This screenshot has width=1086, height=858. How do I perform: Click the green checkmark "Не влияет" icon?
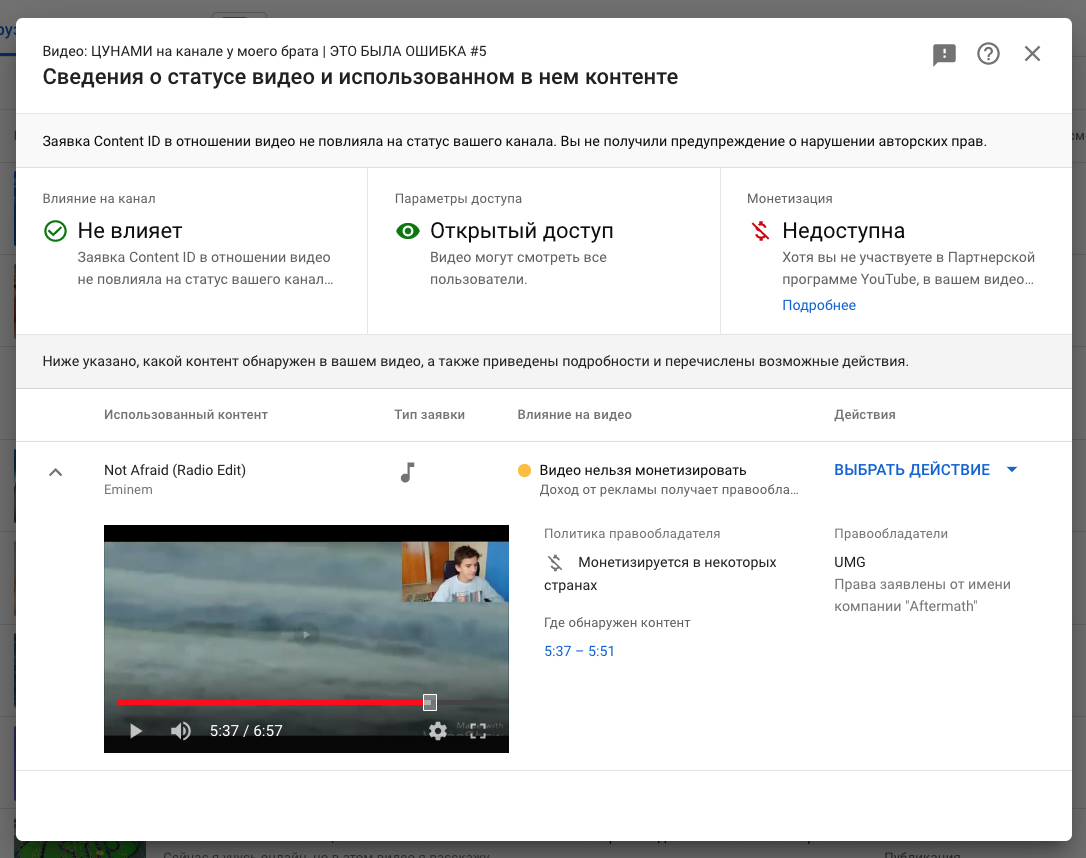55,231
